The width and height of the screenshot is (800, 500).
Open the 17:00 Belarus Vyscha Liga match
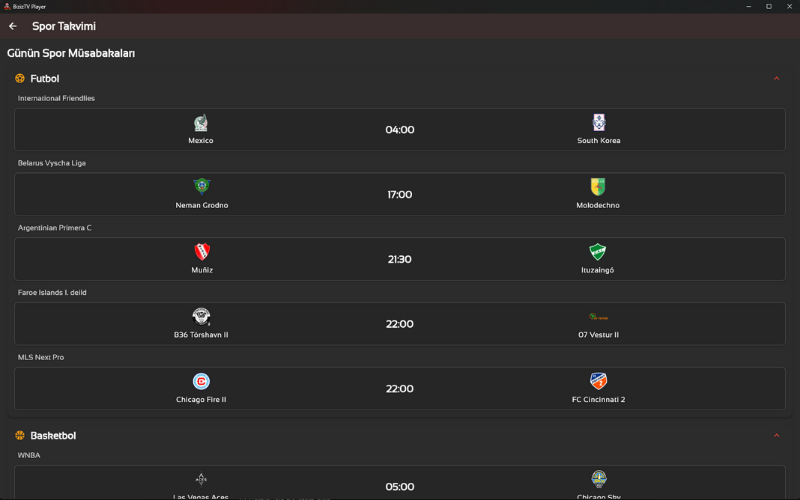pos(400,194)
